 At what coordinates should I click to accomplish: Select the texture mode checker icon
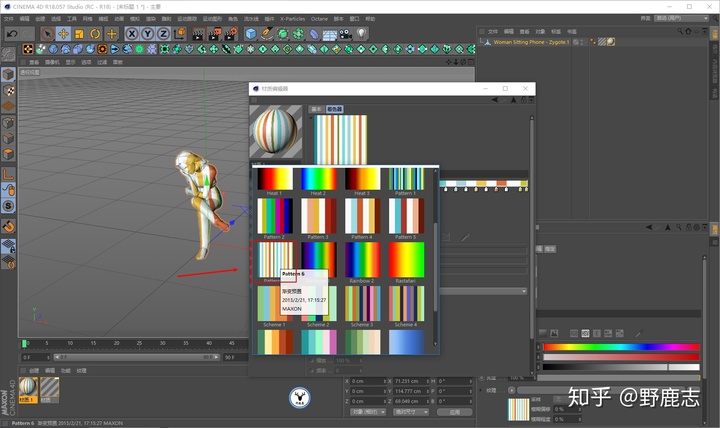pyautogui.click(x=8, y=90)
